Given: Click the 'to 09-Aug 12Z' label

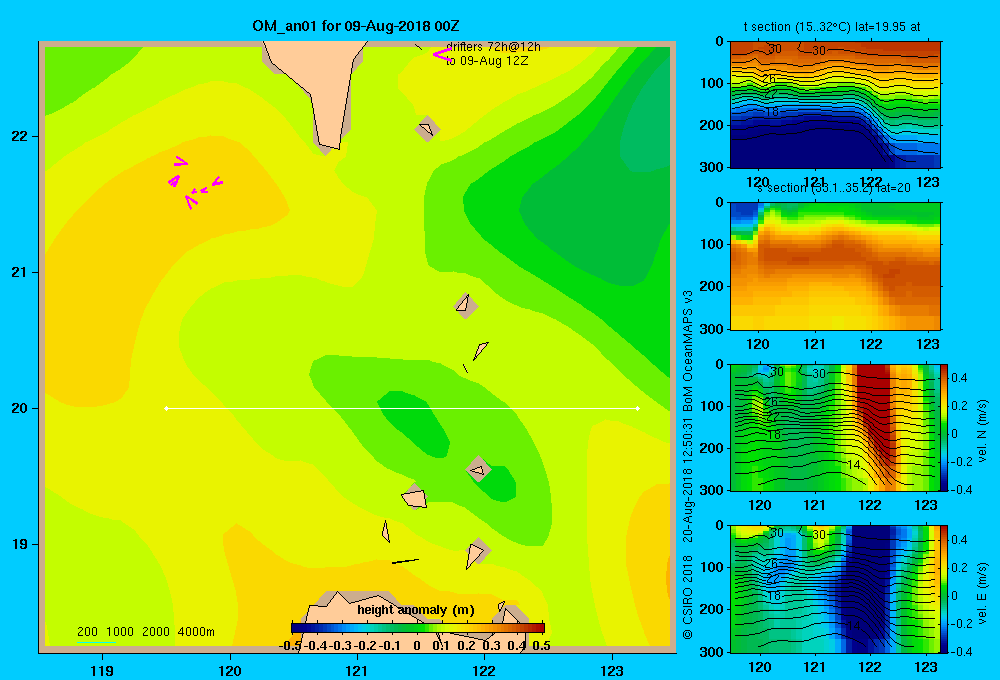Looking at the screenshot, I should (x=487, y=61).
